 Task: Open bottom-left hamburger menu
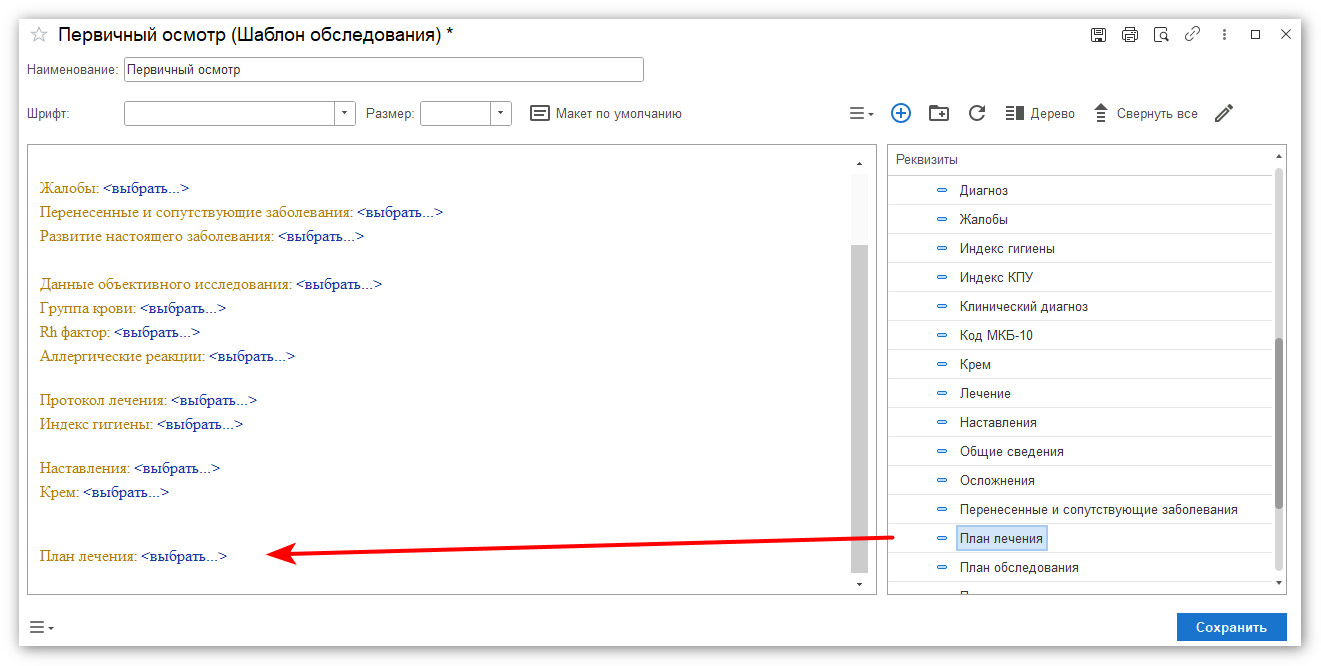point(41,627)
